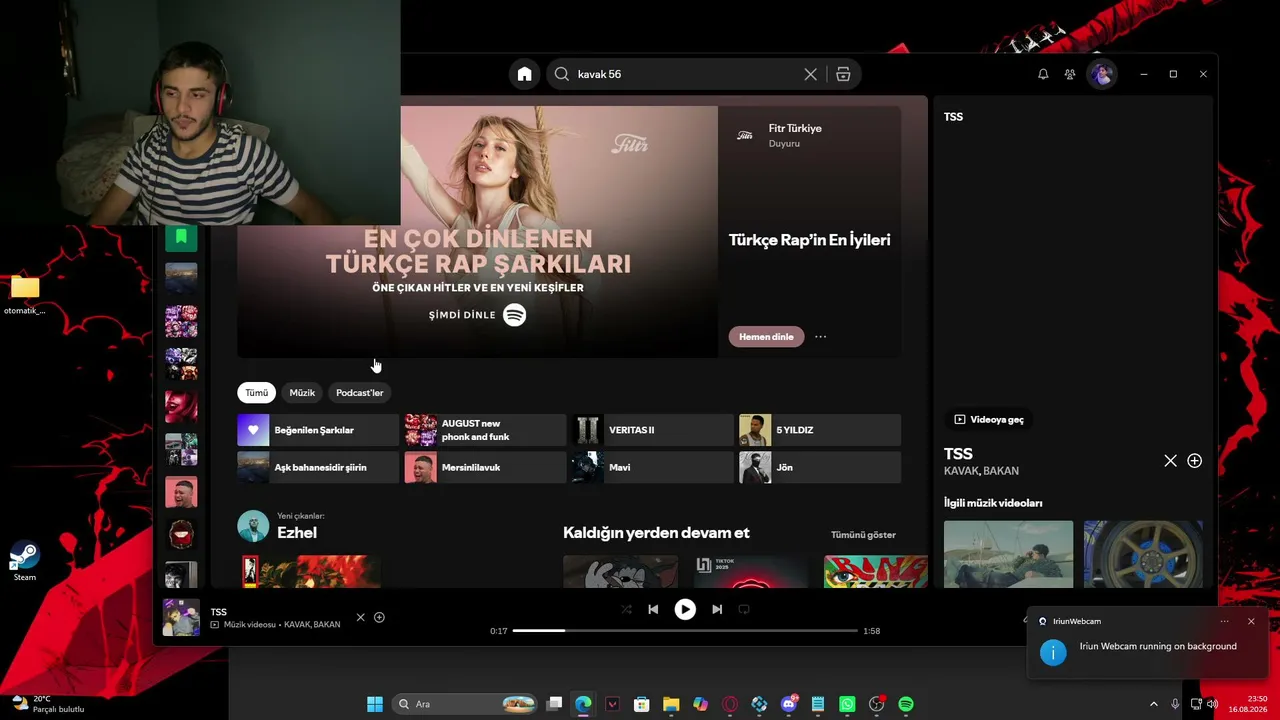
Task: Seek on the song progress bar
Action: 685,631
